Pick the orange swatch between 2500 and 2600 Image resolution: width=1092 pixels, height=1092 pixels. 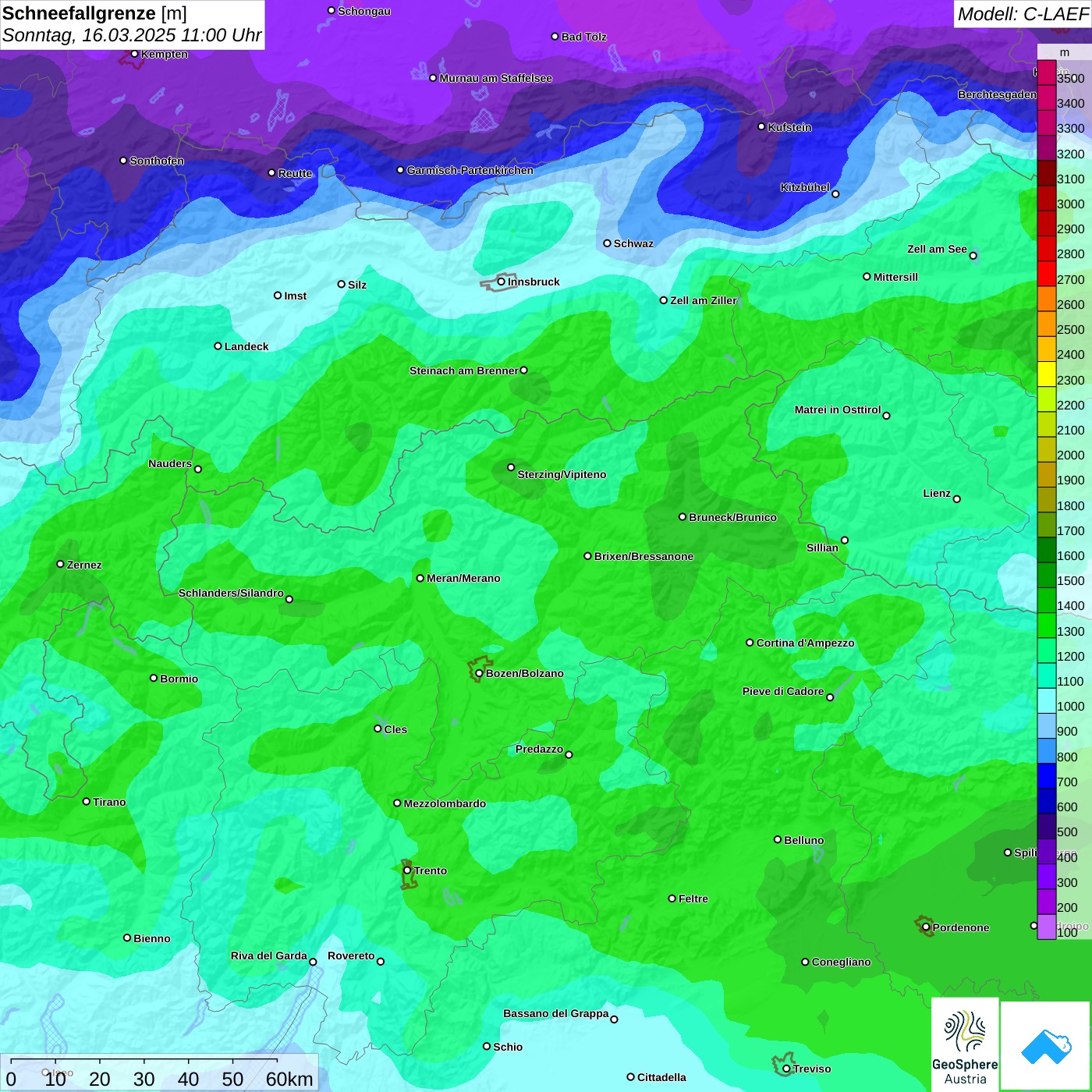(1047, 323)
